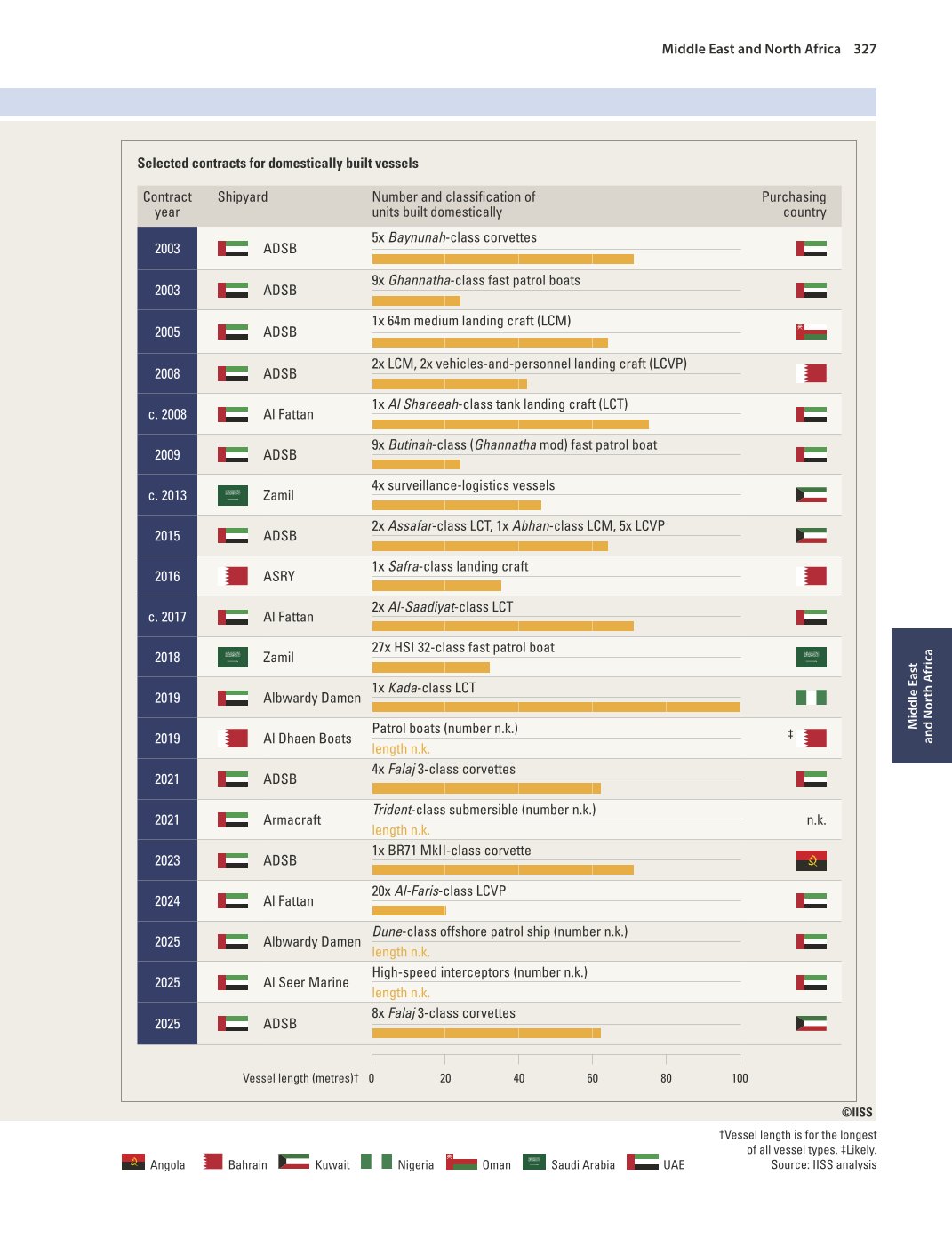
Task: Click the Bahrain flag in the legend
Action: coord(212,1162)
